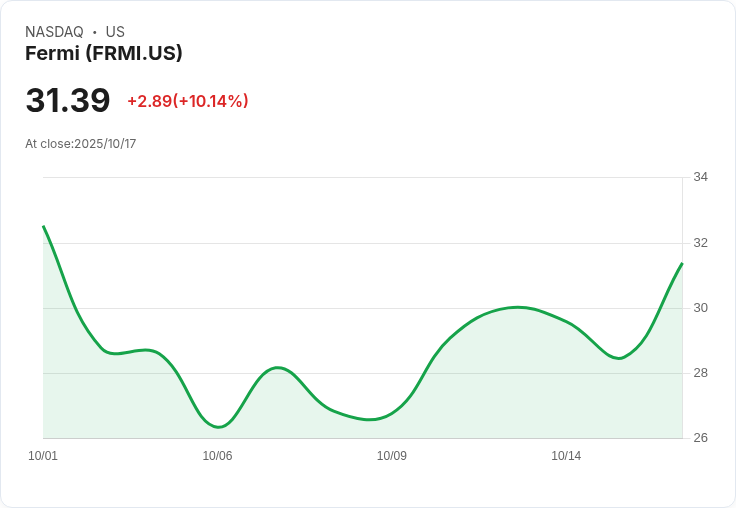Click the 31.39 closing price
The image size is (736, 508).
tap(68, 101)
